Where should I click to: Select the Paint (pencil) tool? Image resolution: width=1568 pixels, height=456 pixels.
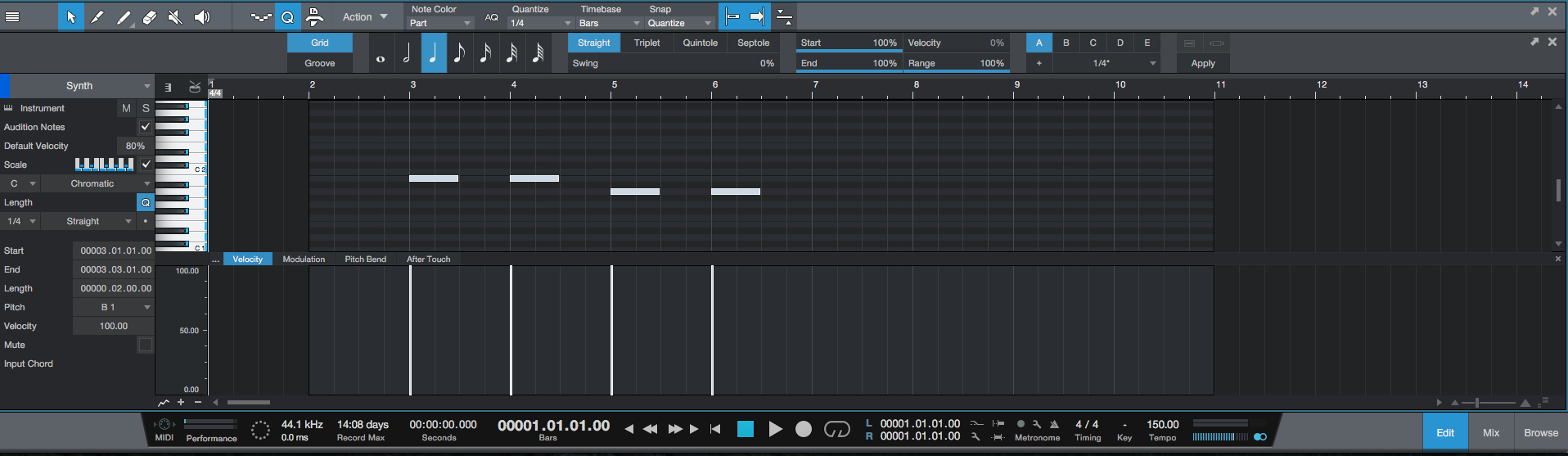pyautogui.click(x=124, y=17)
